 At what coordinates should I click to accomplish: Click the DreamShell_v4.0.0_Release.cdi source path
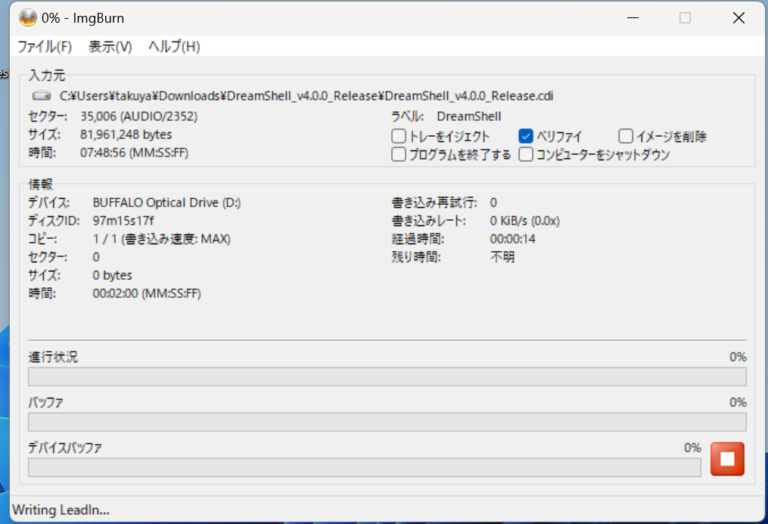[x=306, y=96]
